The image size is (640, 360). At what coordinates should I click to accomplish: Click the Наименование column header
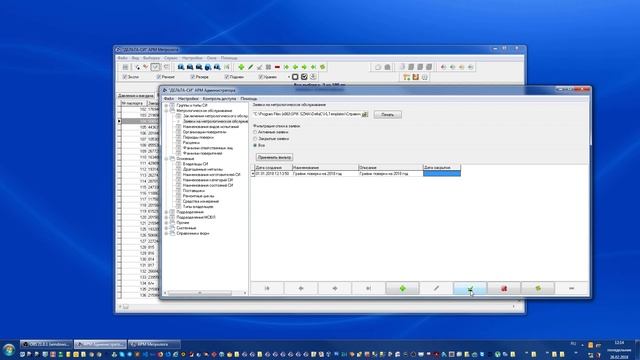point(325,167)
